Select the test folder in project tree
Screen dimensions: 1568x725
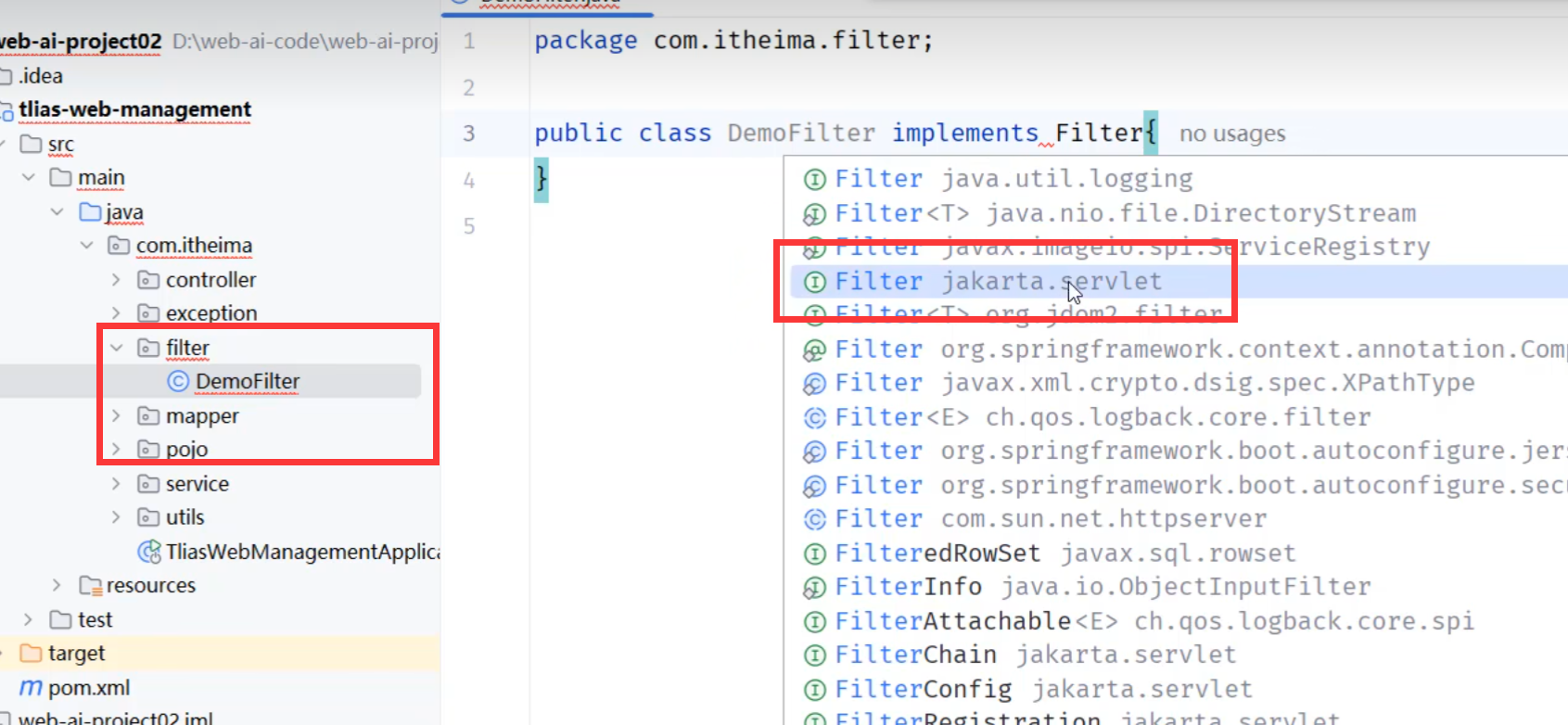(x=95, y=619)
